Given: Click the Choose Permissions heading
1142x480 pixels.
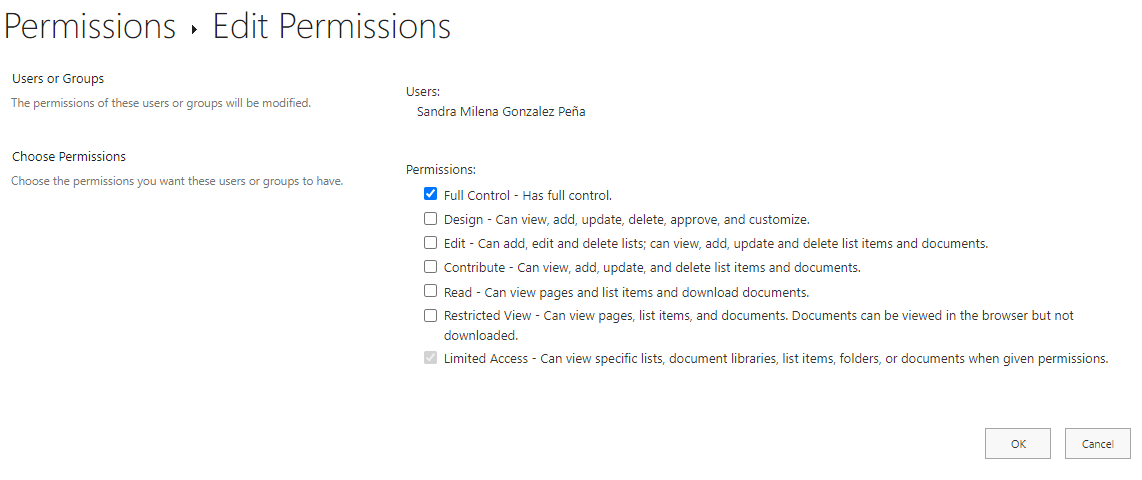Looking at the screenshot, I should 69,156.
